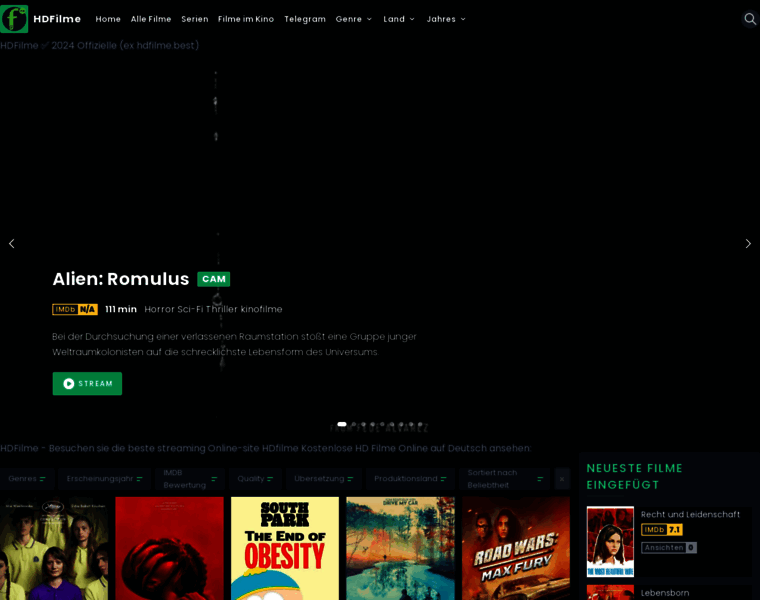Expand the Jahres menu
The width and height of the screenshot is (760, 600).
446,19
